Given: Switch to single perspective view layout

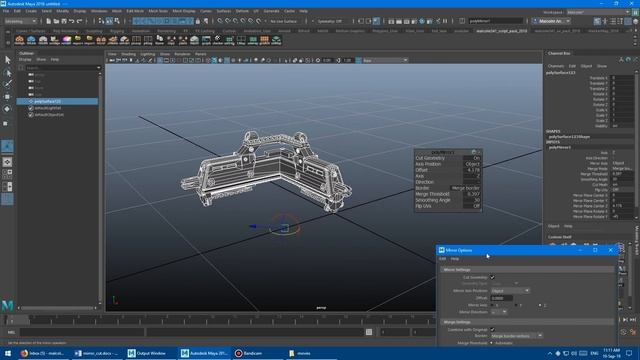Looking at the screenshot, I should click(x=7, y=162).
